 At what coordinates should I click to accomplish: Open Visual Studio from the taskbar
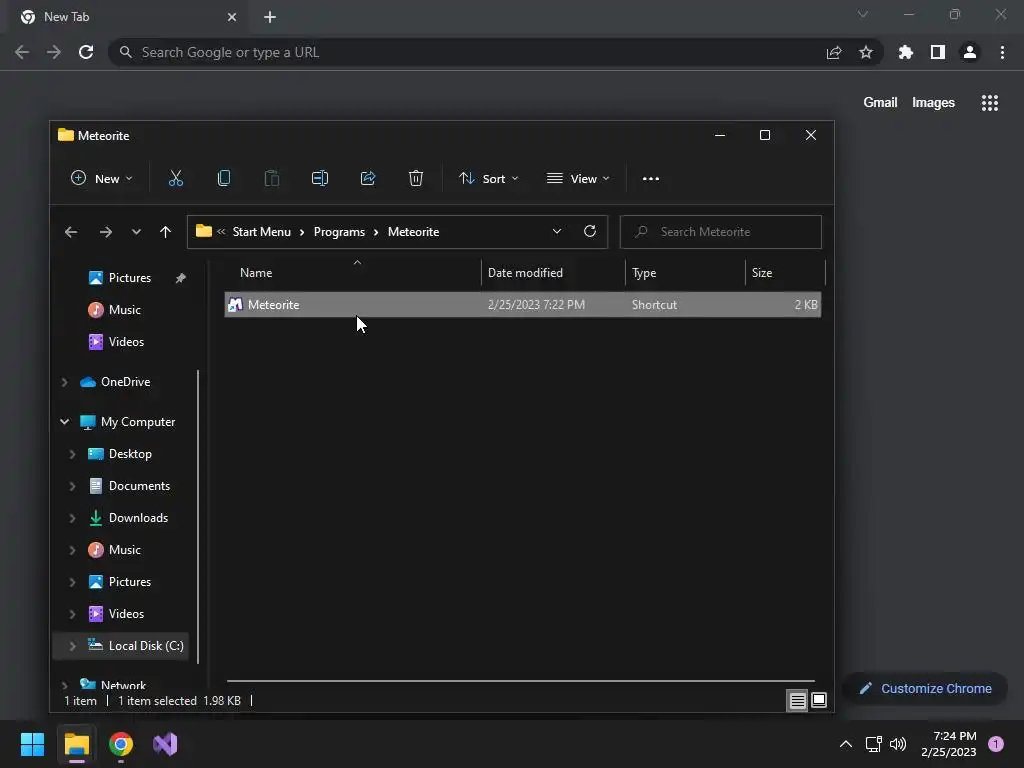coord(165,744)
